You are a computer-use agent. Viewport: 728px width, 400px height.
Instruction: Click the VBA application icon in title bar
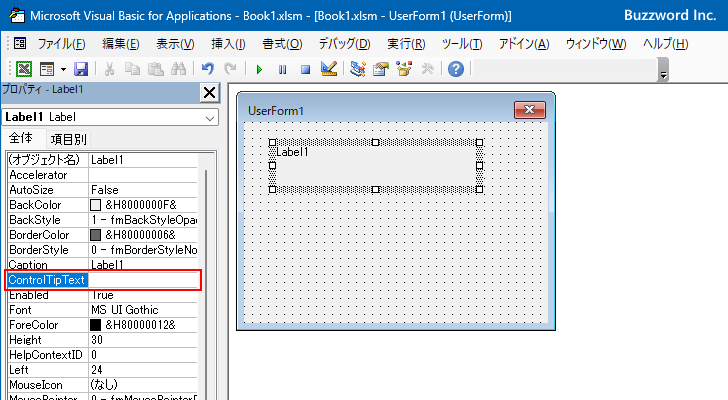point(17,15)
